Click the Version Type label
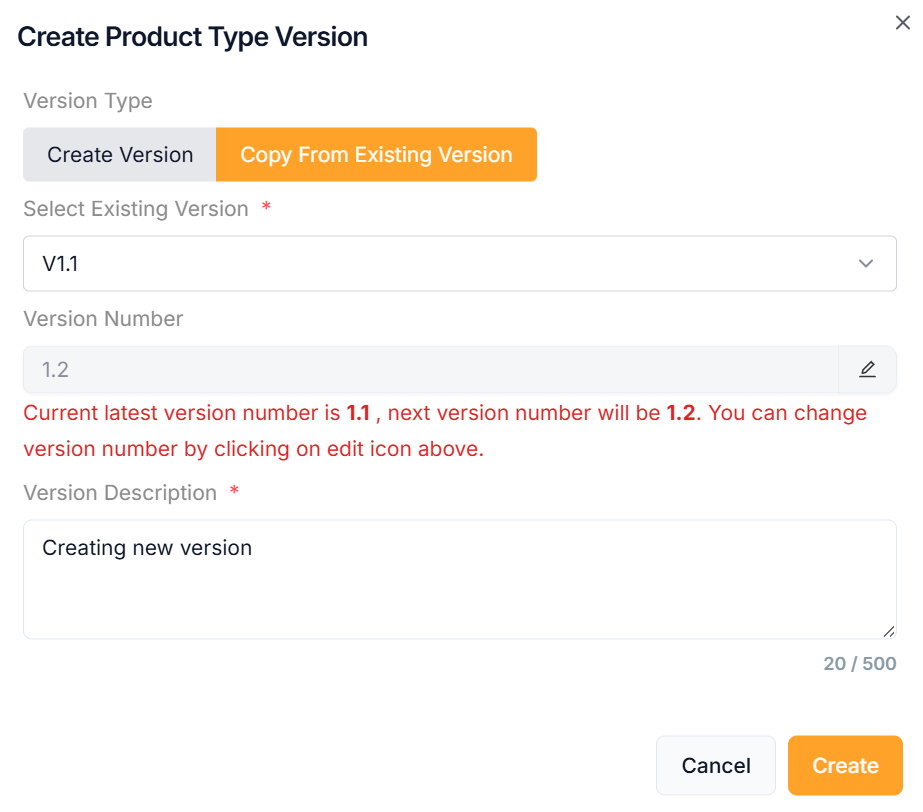Viewport: 923px width, 812px height. pos(88,101)
